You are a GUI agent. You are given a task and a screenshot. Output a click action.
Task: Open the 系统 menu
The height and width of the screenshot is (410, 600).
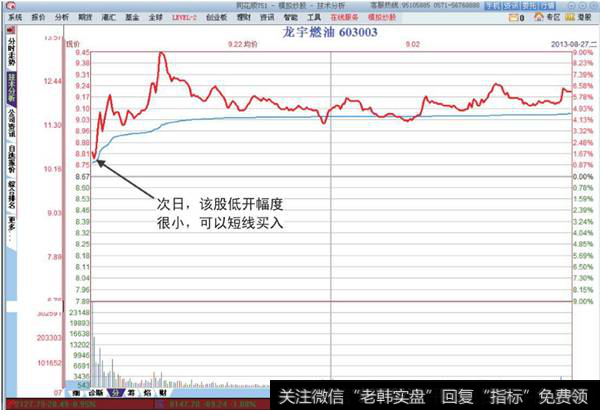(14, 17)
